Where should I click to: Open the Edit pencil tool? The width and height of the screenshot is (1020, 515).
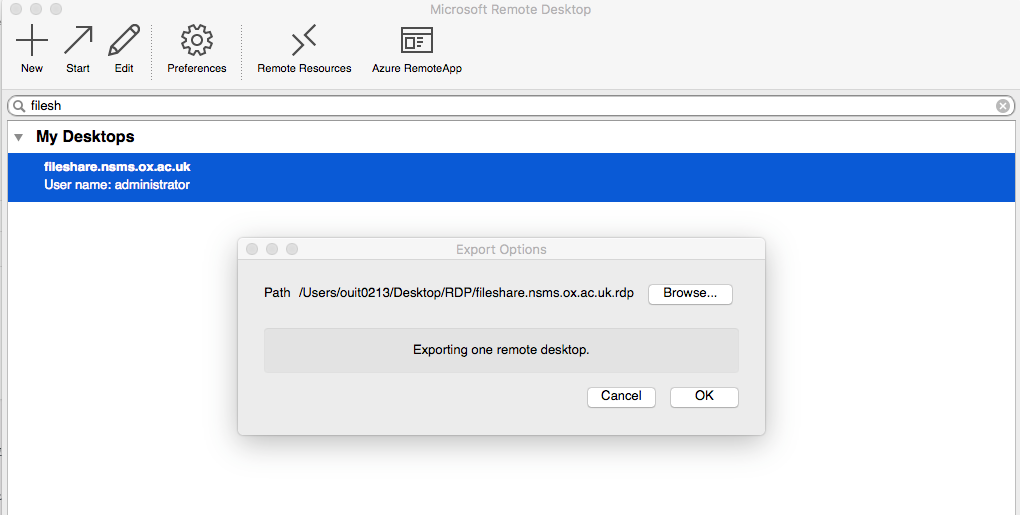point(124,41)
